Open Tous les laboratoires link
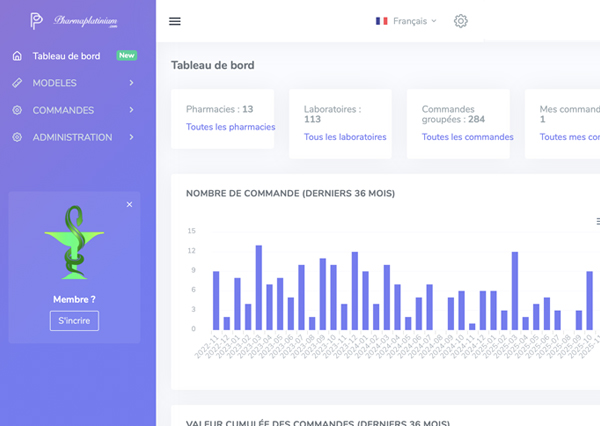The image size is (600, 426). 345,137
